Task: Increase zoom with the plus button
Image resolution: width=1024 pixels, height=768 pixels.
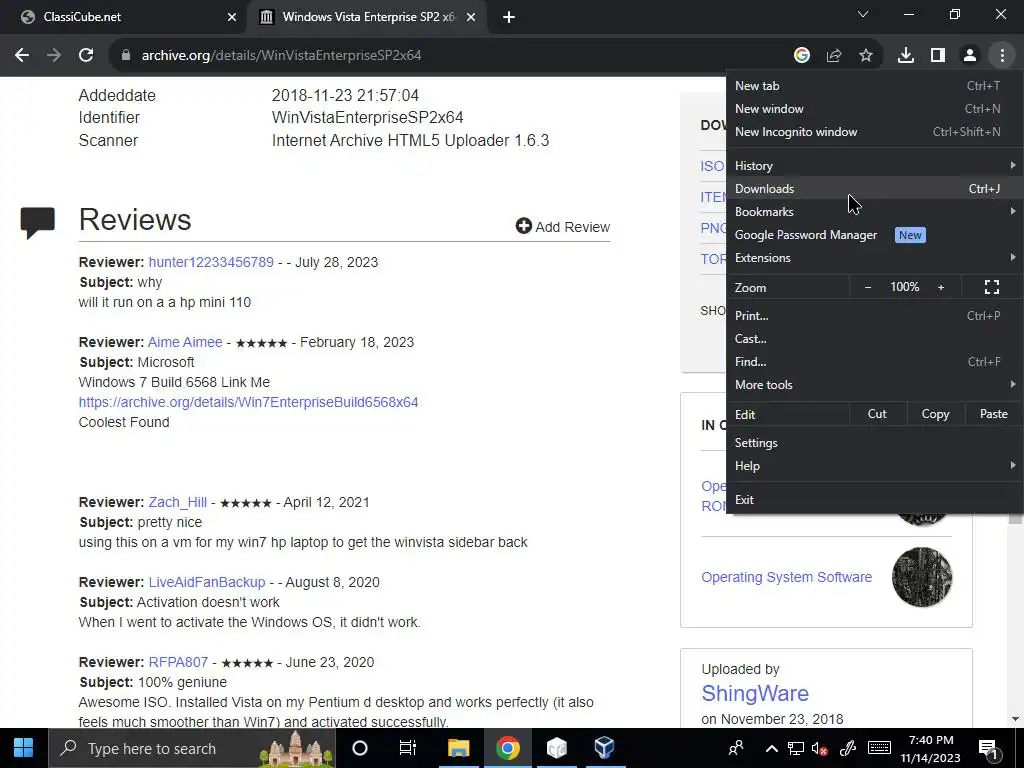Action: tap(941, 287)
